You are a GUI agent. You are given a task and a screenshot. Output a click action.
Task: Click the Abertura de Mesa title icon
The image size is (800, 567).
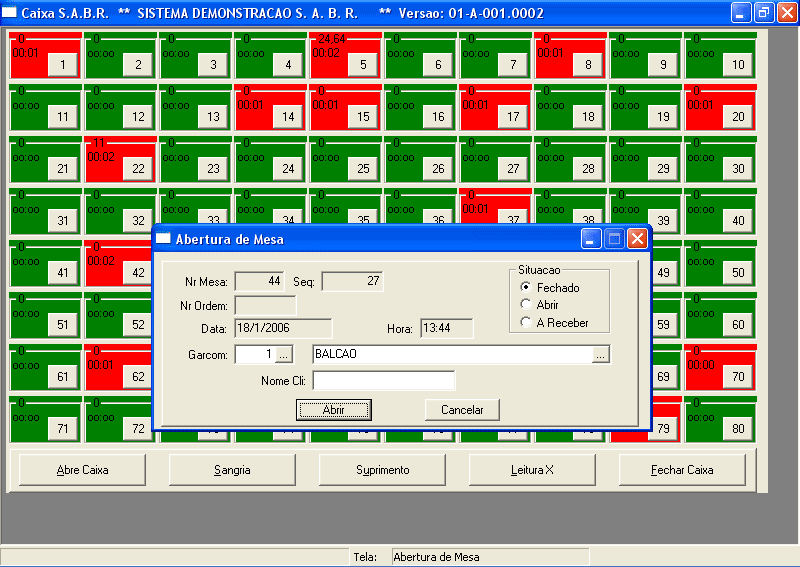pyautogui.click(x=163, y=239)
